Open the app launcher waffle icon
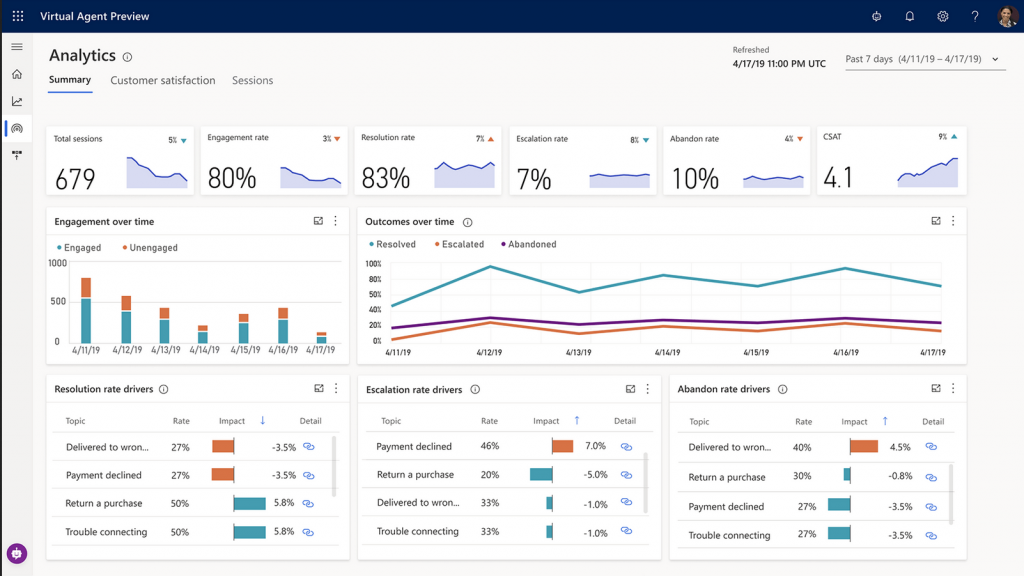The image size is (1024, 576). click(17, 16)
